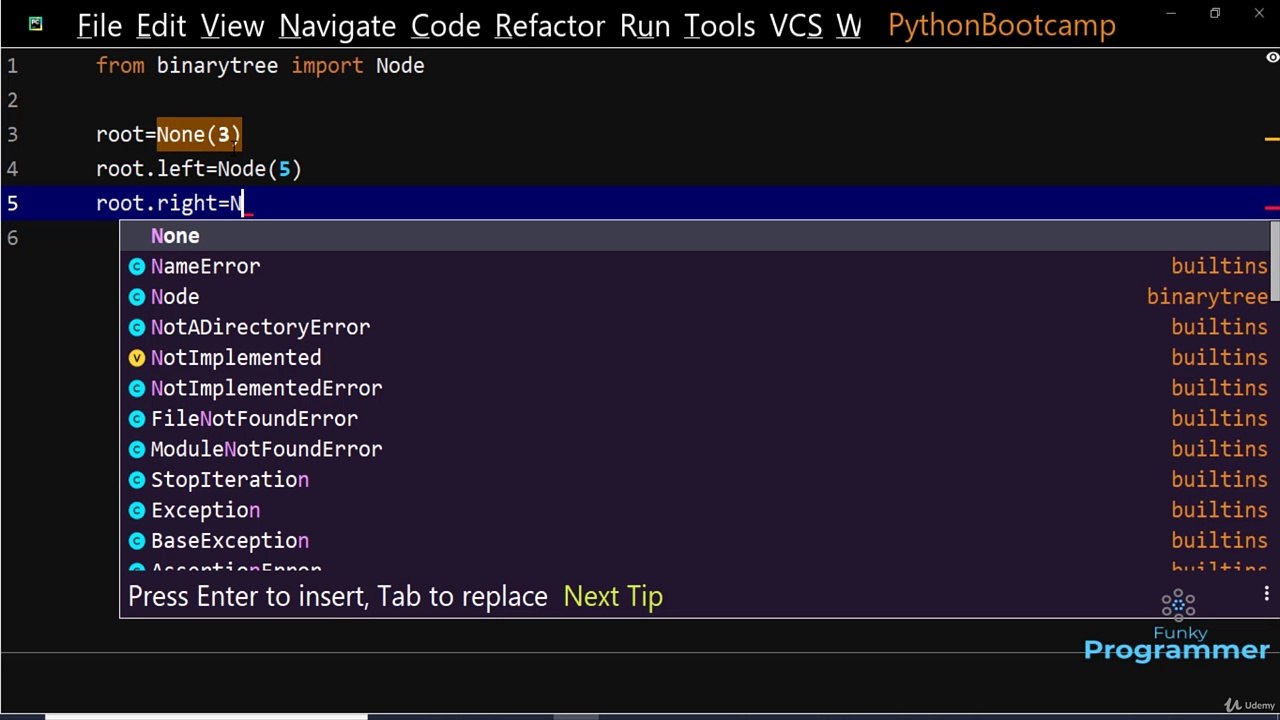
Task: Click the class icon beside Exception
Action: (137, 510)
